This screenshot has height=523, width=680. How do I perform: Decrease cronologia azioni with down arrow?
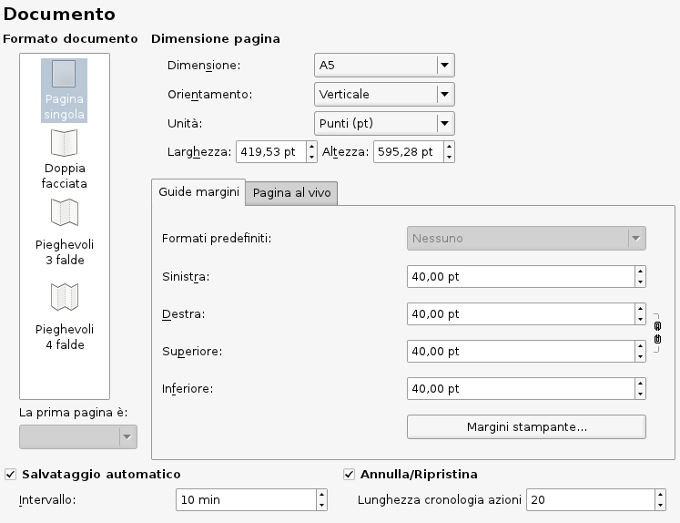(660, 505)
